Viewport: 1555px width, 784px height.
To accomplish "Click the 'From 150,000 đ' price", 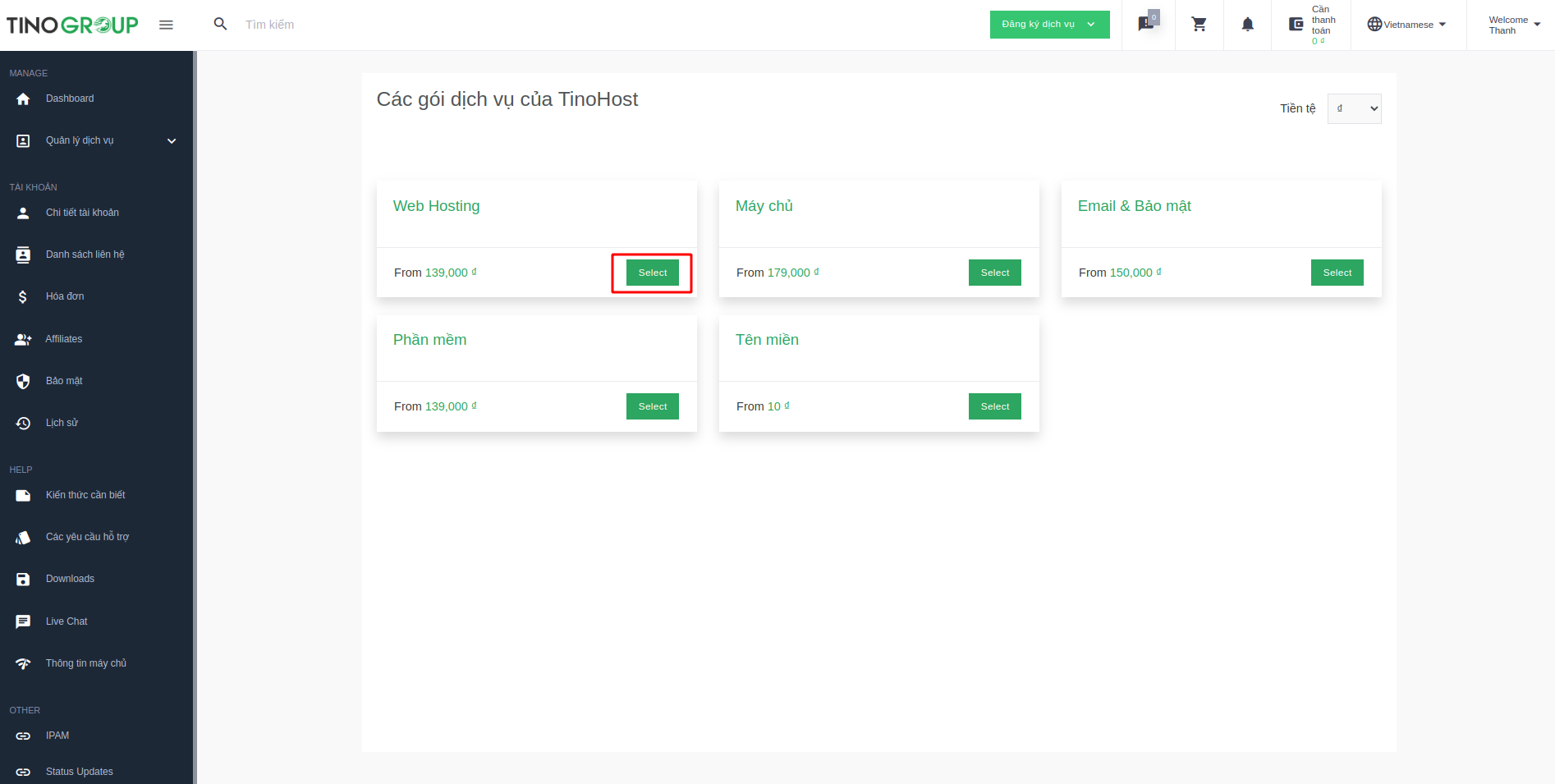I will point(1120,273).
